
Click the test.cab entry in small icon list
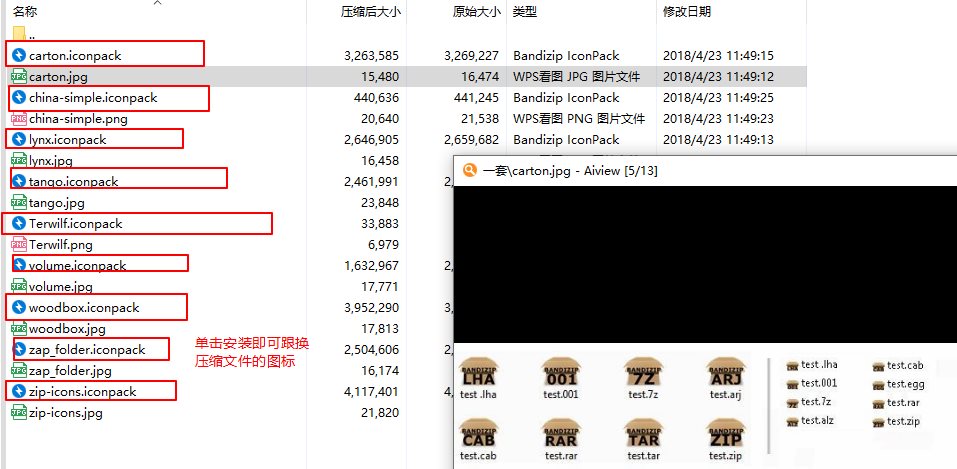pyautogui.click(x=898, y=366)
